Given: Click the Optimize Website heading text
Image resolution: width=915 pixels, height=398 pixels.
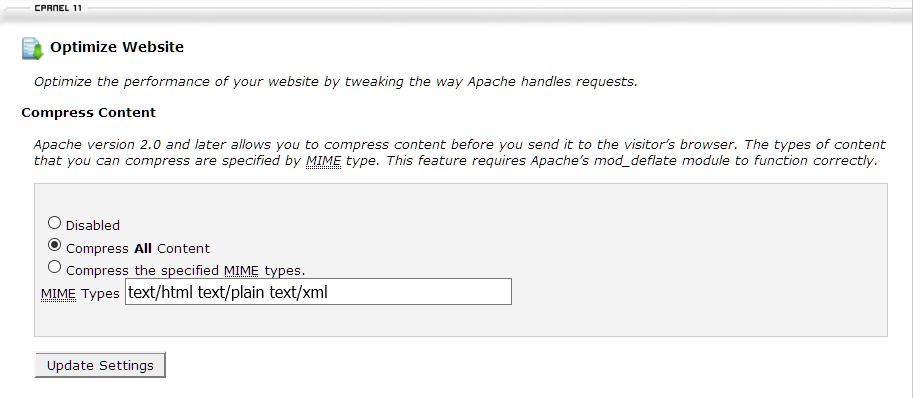Looking at the screenshot, I should pos(117,47).
